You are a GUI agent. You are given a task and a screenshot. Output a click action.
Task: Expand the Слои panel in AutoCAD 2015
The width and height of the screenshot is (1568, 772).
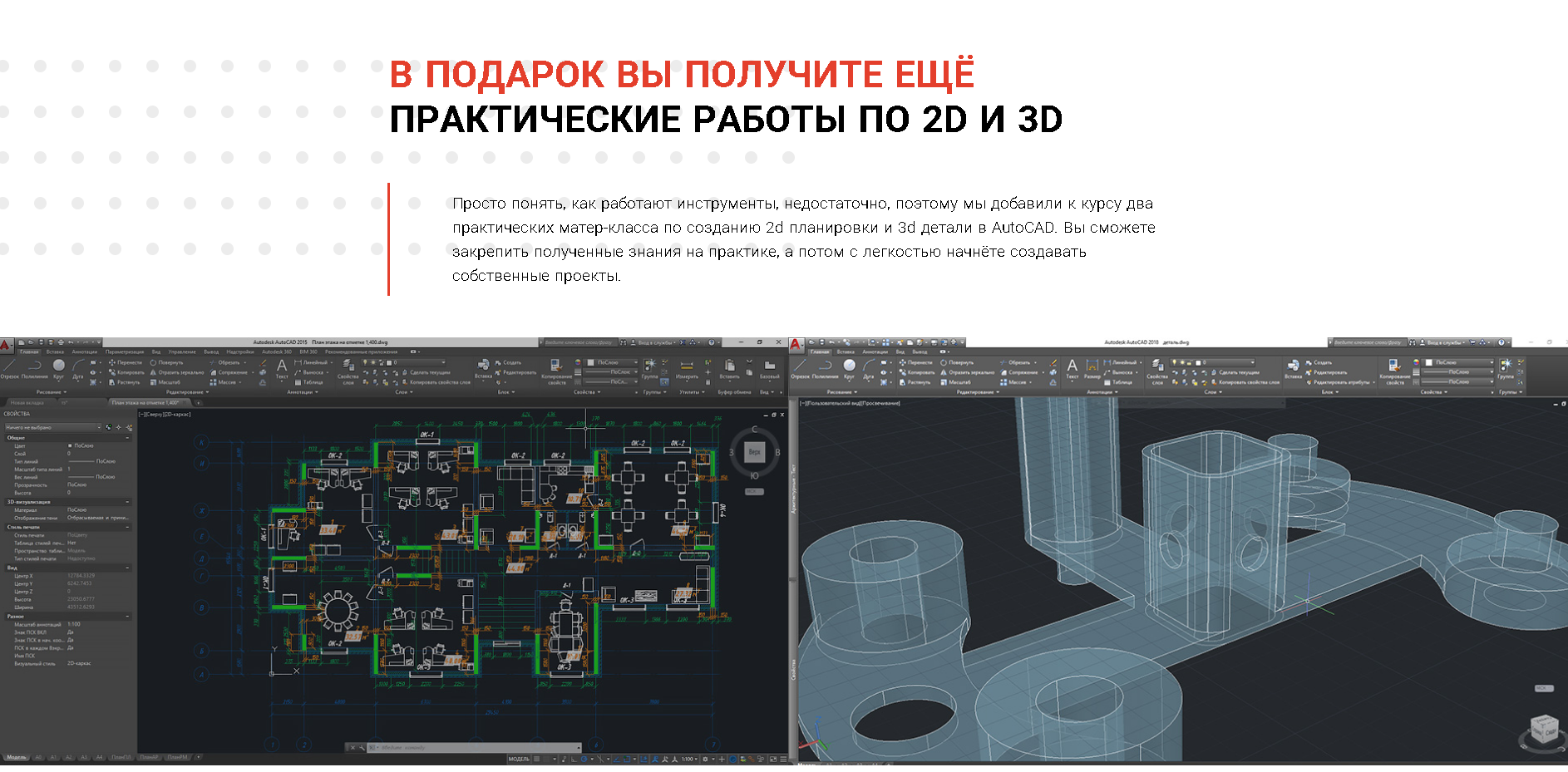(x=404, y=392)
